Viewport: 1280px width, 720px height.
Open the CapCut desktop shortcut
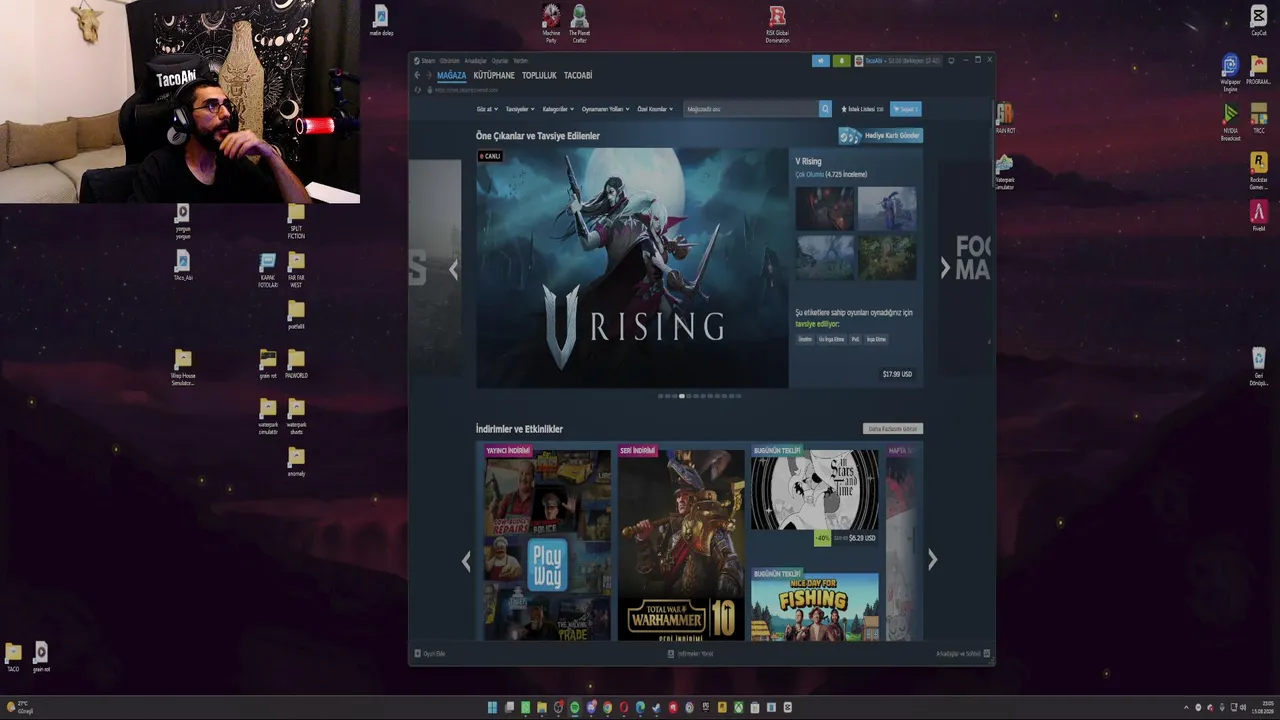click(x=1259, y=20)
